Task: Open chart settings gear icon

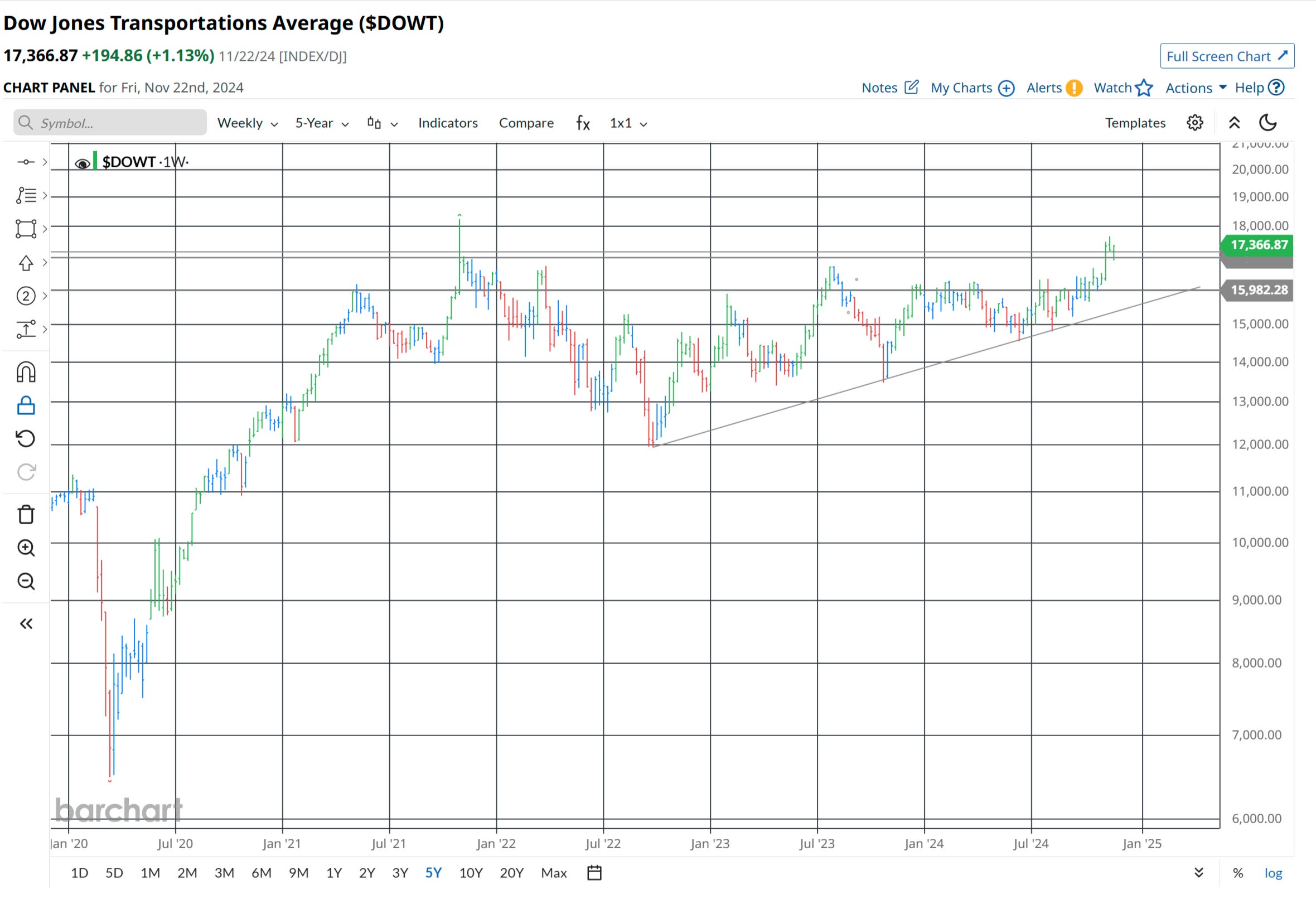Action: point(1195,122)
